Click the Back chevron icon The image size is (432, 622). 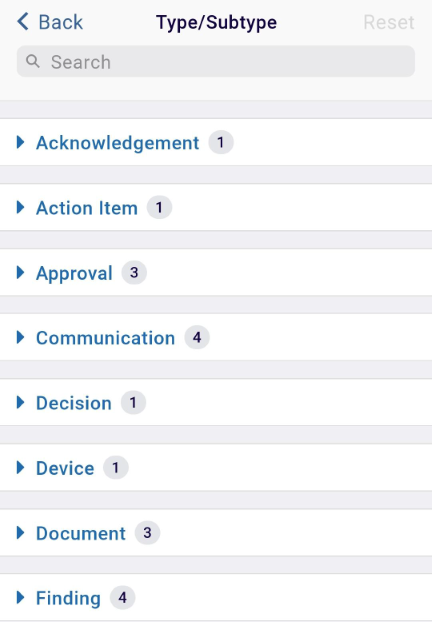pos(23,21)
